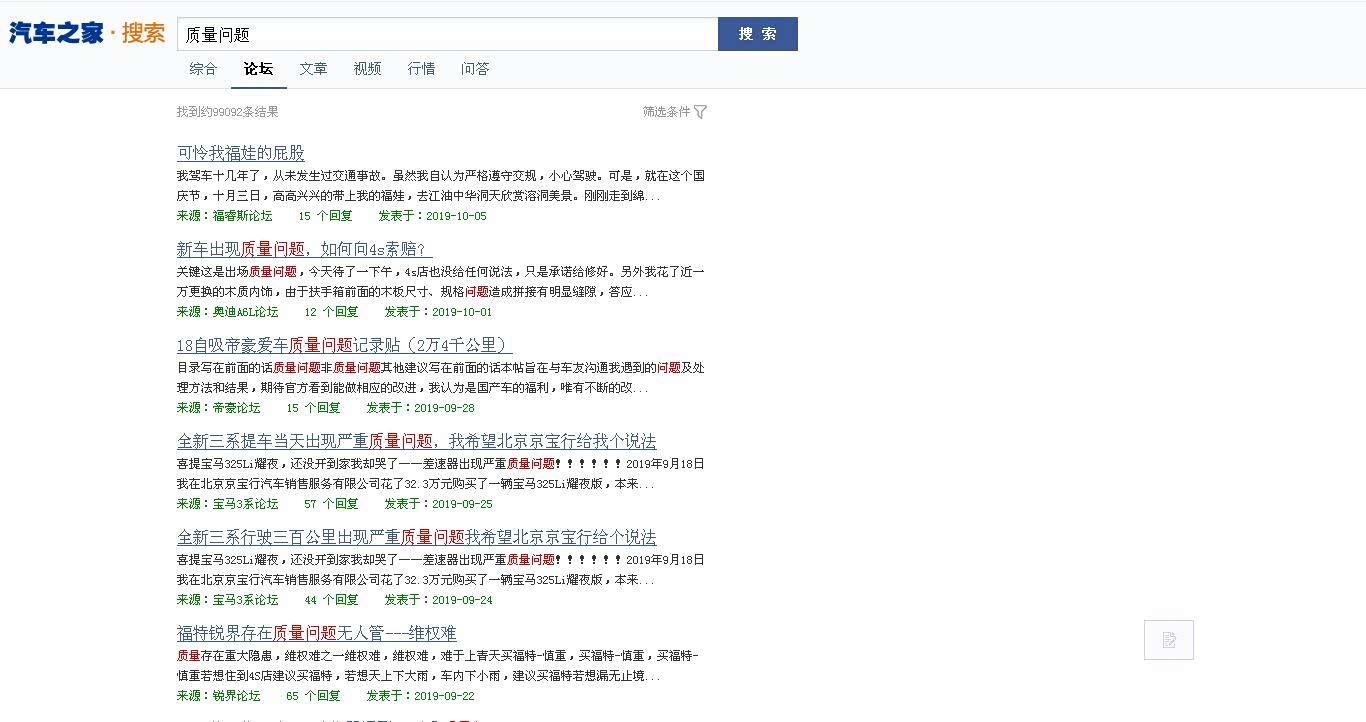1366x722 pixels.
Task: Switch to the 行情 tab
Action: 421,69
